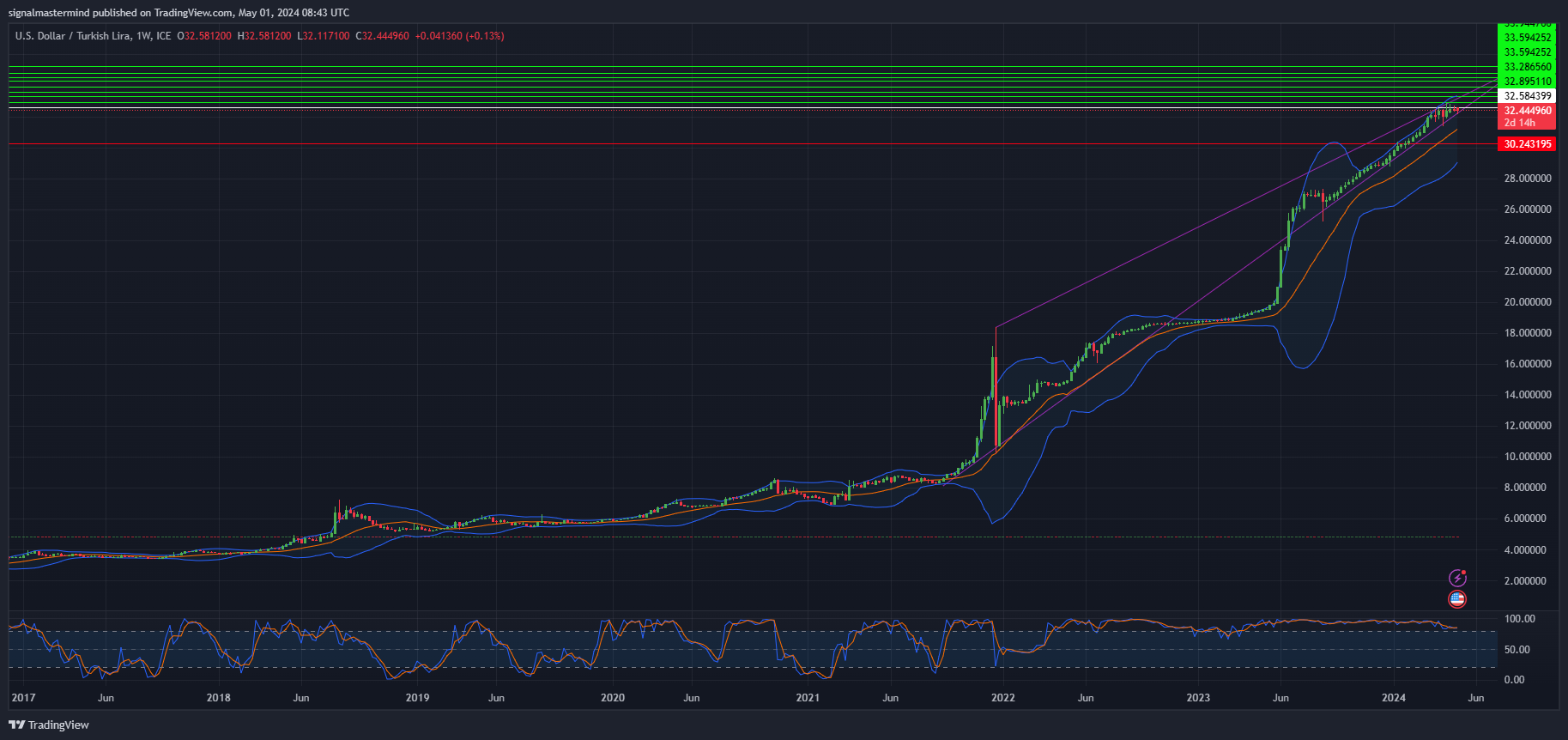Screen dimensions: 1568x740
Task: Click the lightning bolt latest-updates icon
Action: click(x=1457, y=578)
